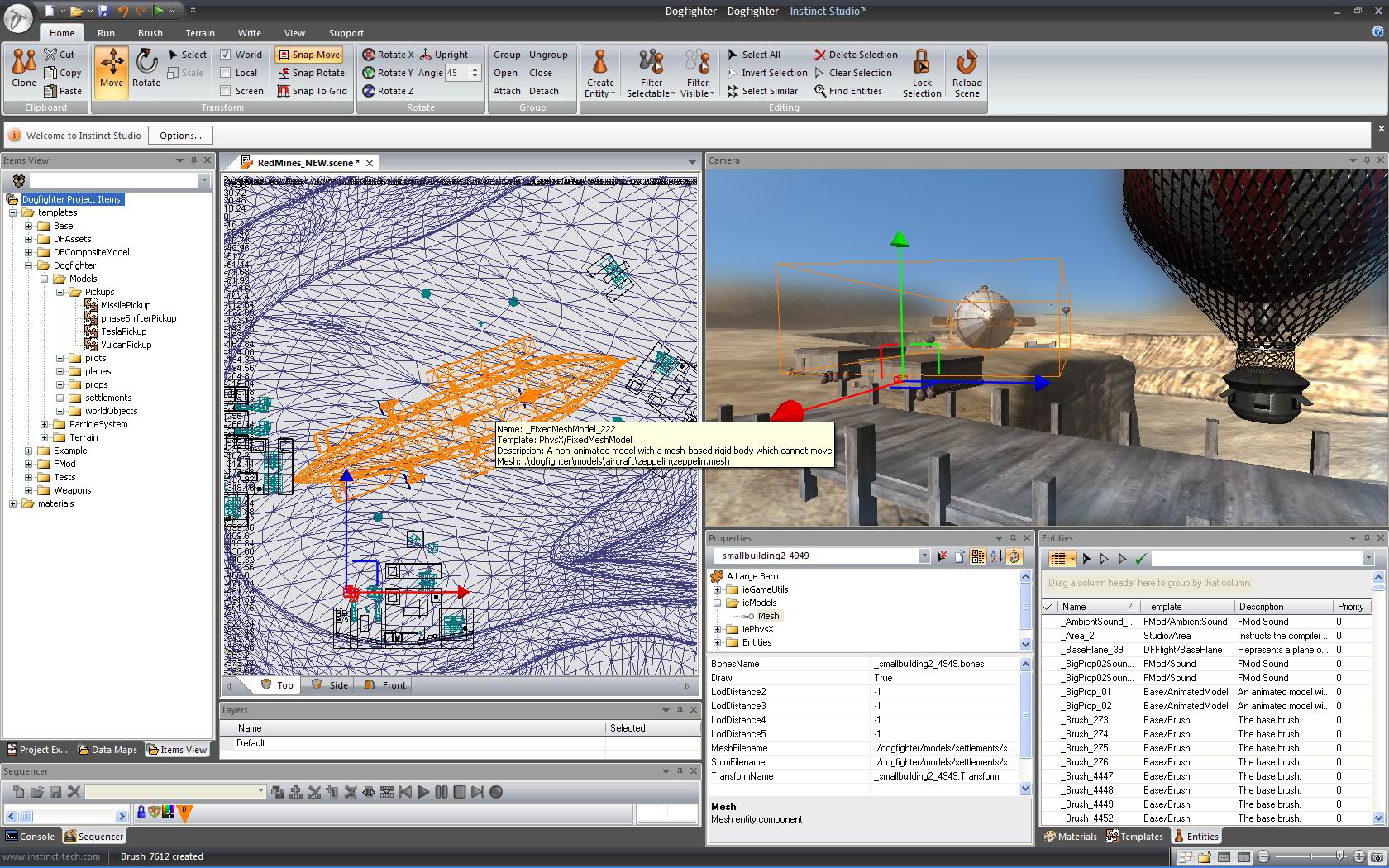Image resolution: width=1389 pixels, height=868 pixels.
Task: Click the Ungroup button
Action: [x=548, y=55]
